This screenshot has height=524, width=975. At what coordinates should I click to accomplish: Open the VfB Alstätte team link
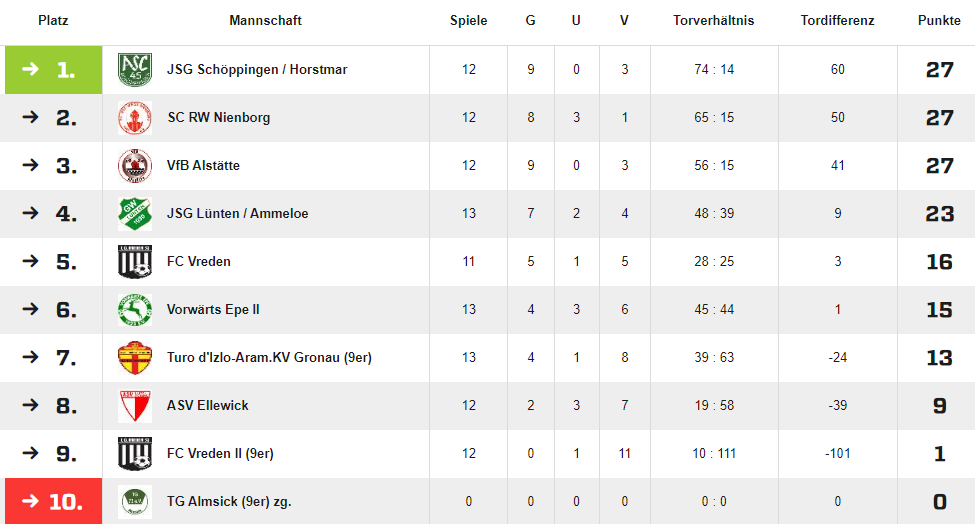click(203, 165)
